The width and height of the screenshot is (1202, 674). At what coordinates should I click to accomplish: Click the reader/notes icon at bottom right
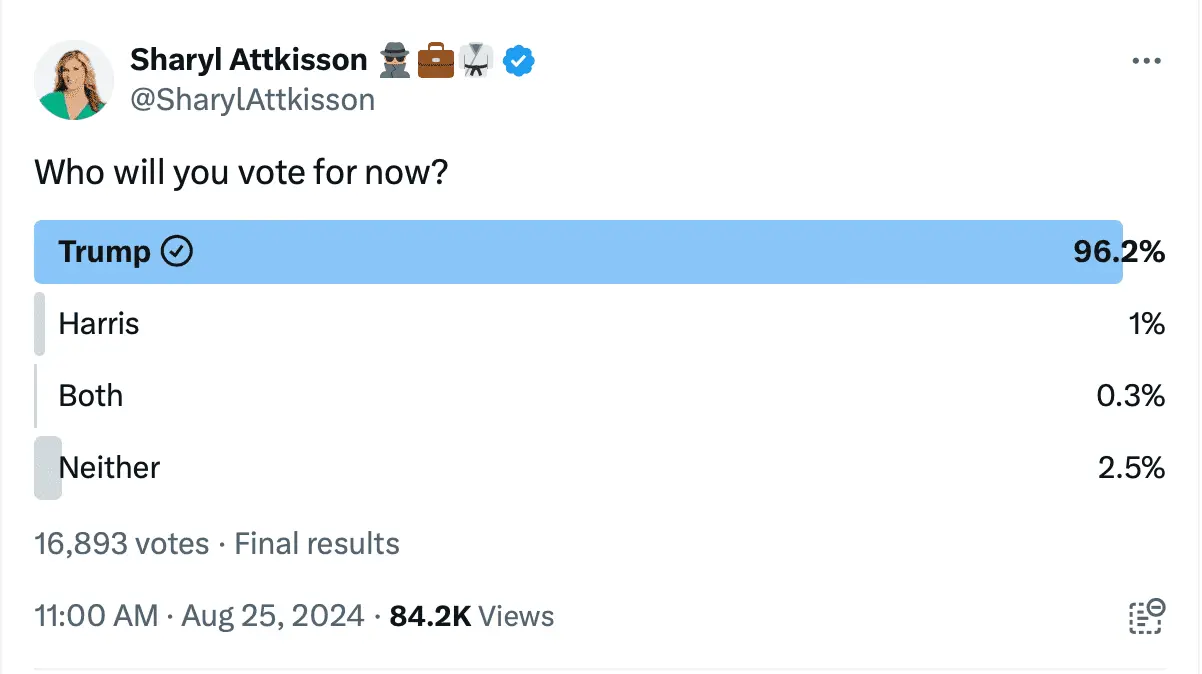(x=1146, y=616)
